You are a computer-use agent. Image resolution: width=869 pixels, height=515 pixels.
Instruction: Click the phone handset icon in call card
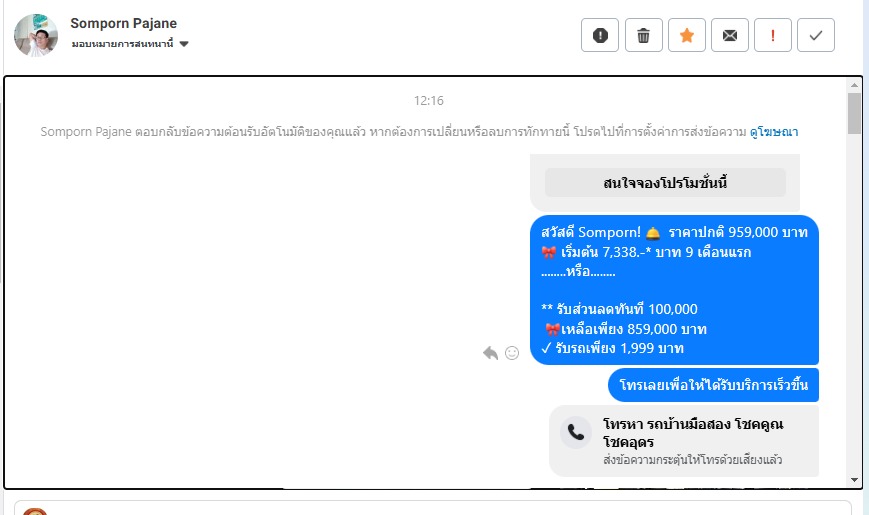coord(576,432)
